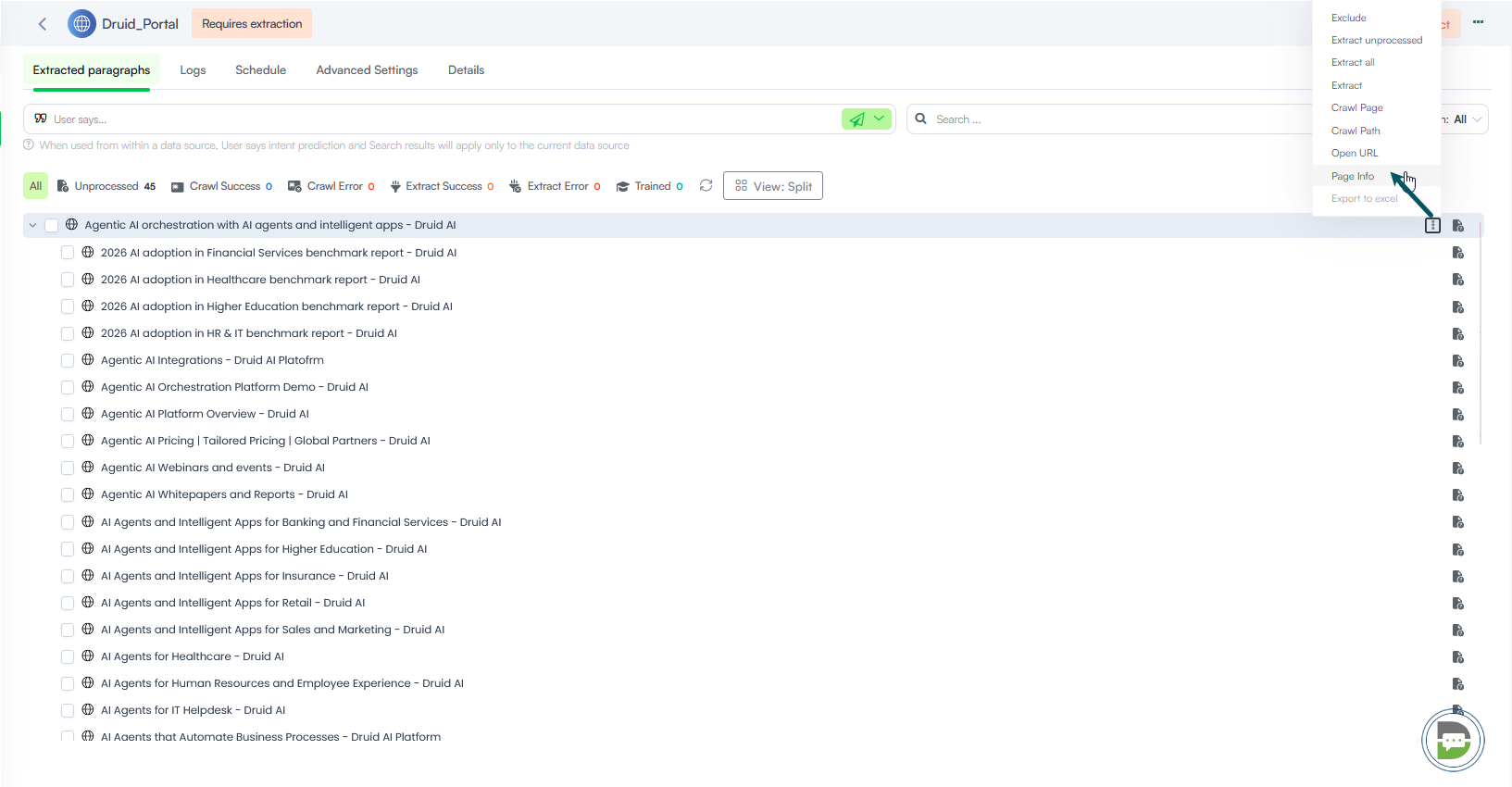Check 2026 AI adoption in Higher Education row
Viewport: 1512px width, 787px height.
(68, 306)
